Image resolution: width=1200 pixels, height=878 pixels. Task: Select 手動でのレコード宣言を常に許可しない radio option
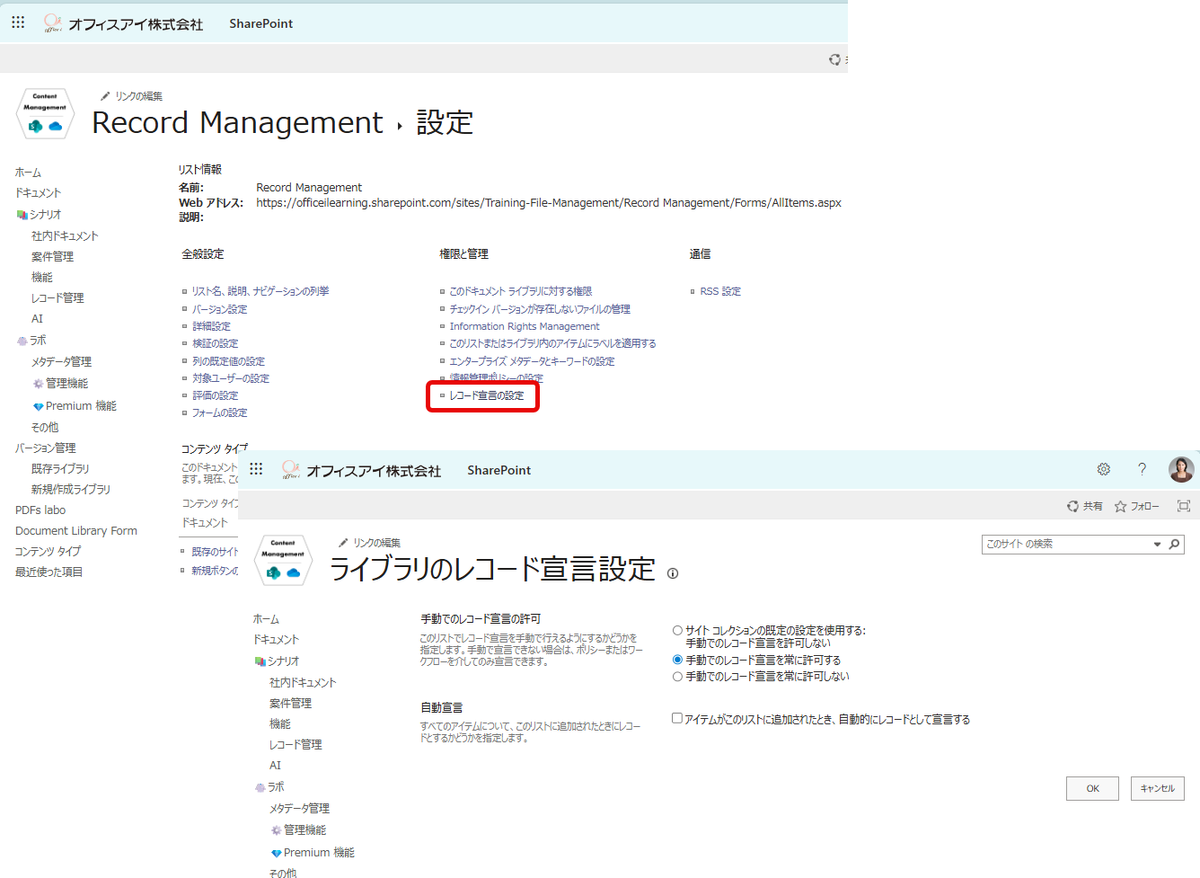pyautogui.click(x=678, y=677)
